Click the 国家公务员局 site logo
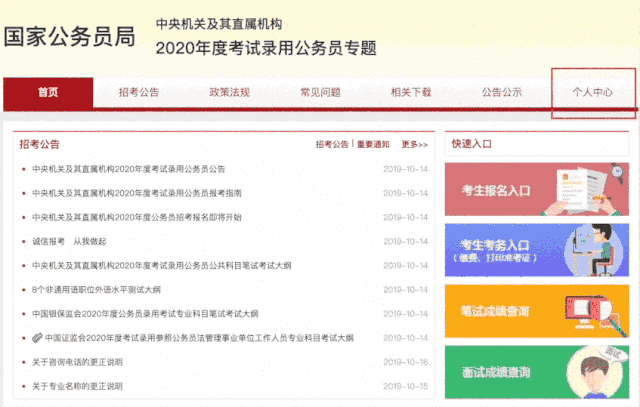 pos(69,37)
